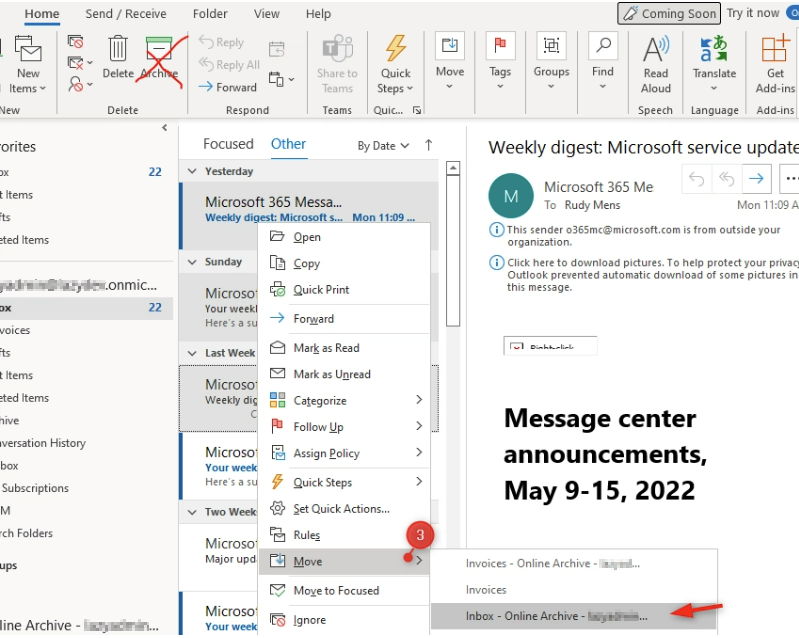Click the New Items icon
The height and width of the screenshot is (638, 799).
pos(28,49)
